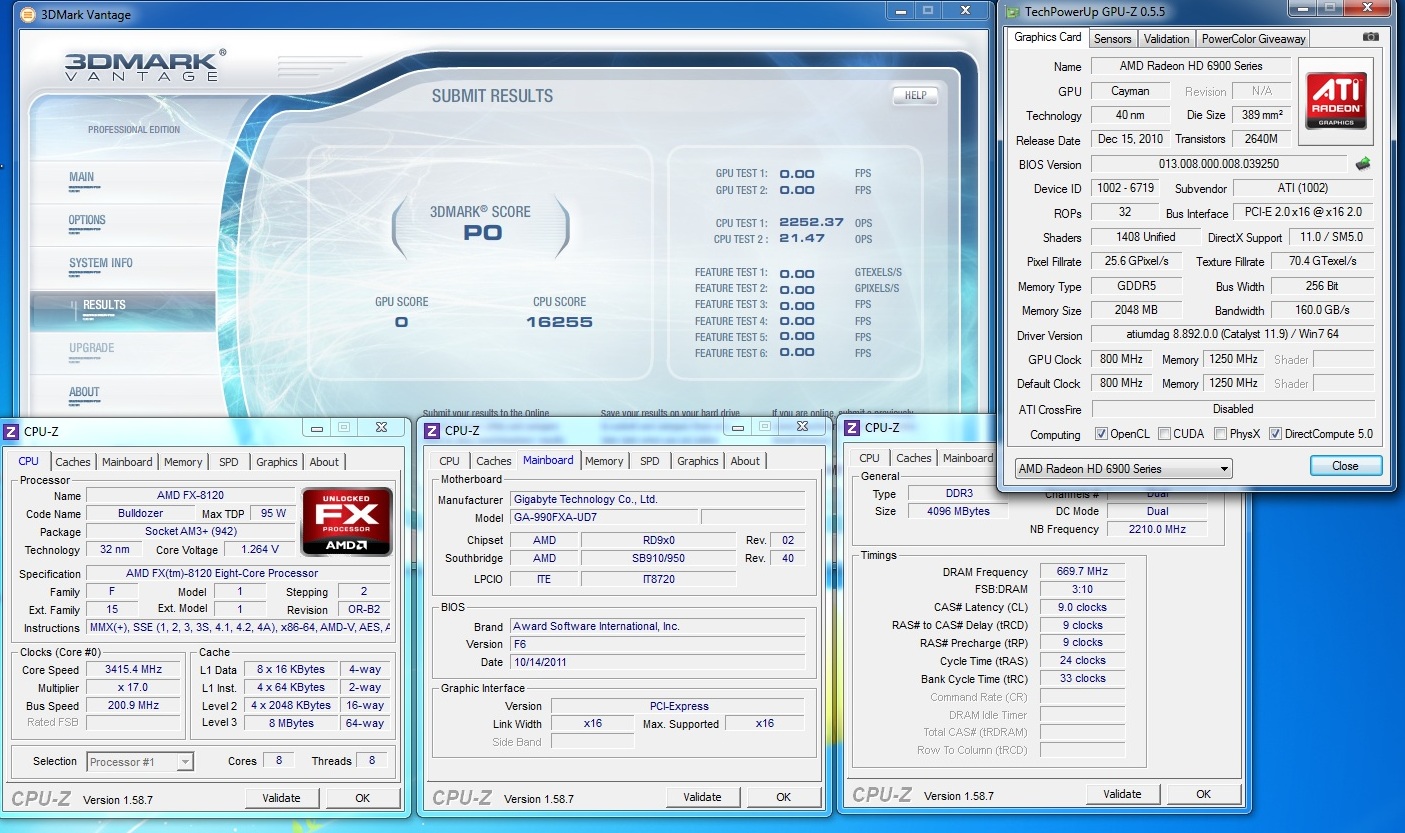This screenshot has width=1405, height=833.
Task: Open the Processor #1 selection dropdown
Action: (x=140, y=762)
